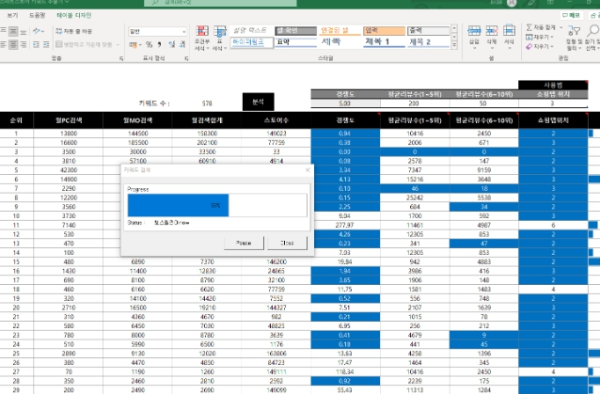Click the orientation text angle icon
The height and width of the screenshot is (394, 600).
(x=37, y=31)
